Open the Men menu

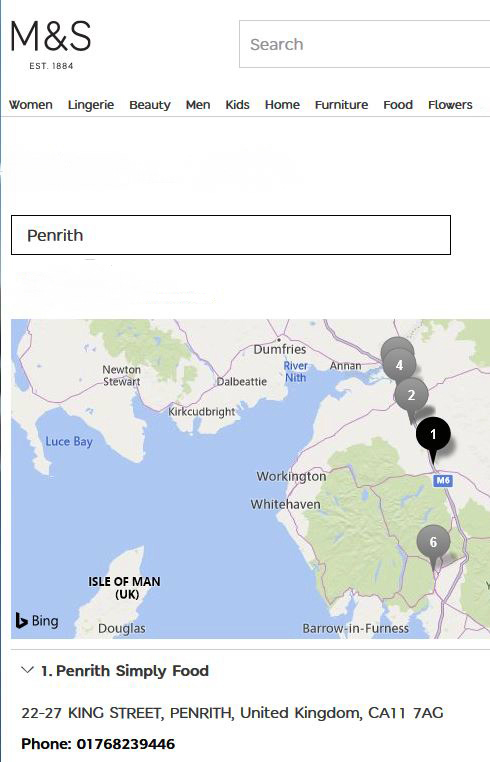point(198,104)
